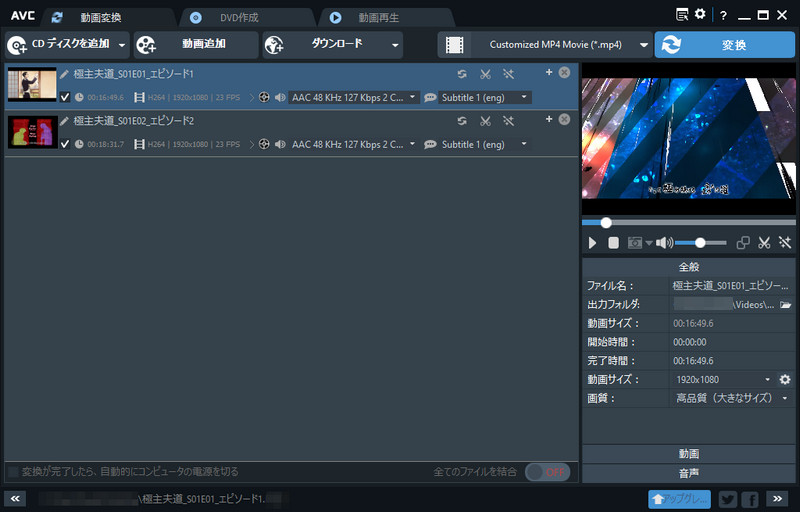This screenshot has width=800, height=512.
Task: Open audio track dropdown for エピソード1
Action: (x=354, y=97)
